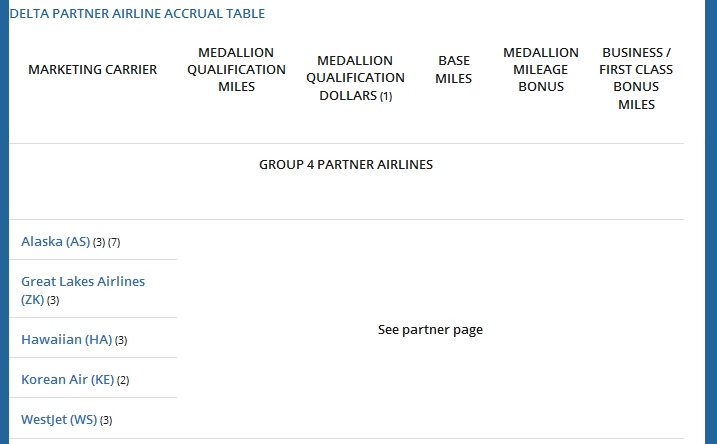
Task: Click footnote (3) next to Hawaiian (HA)
Action: [121, 341]
